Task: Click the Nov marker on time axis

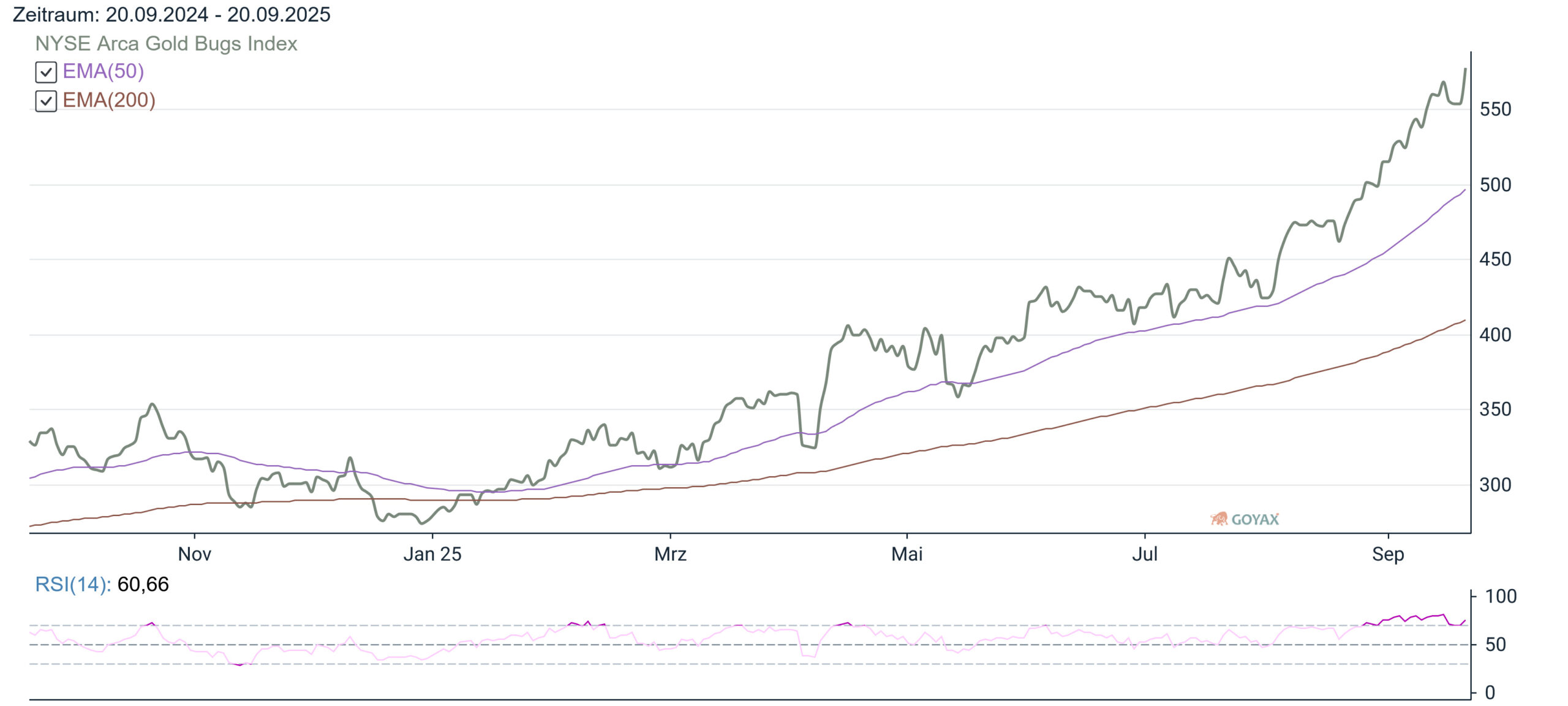Action: pyautogui.click(x=194, y=554)
